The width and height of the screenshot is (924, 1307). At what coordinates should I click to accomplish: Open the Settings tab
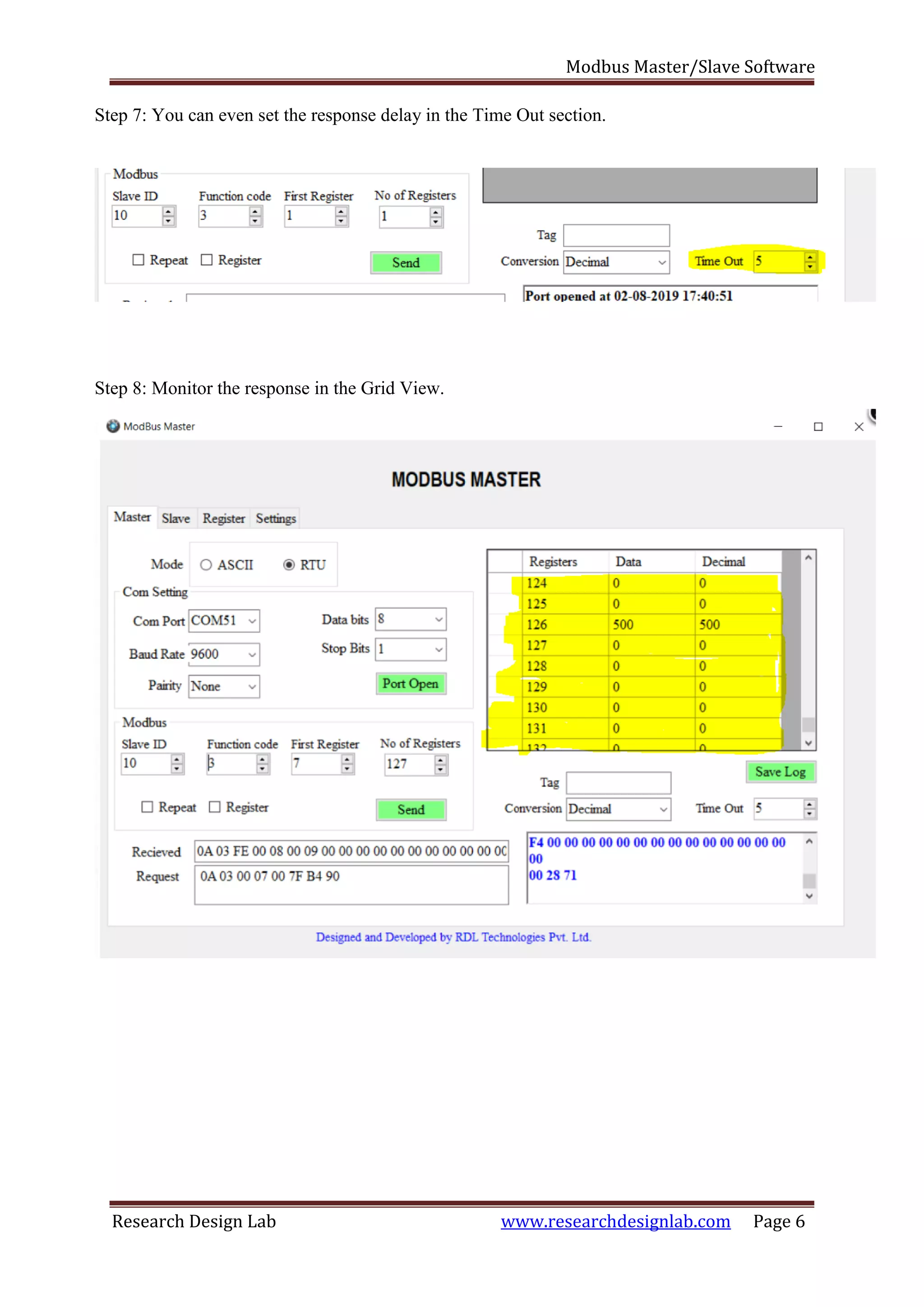(x=276, y=518)
